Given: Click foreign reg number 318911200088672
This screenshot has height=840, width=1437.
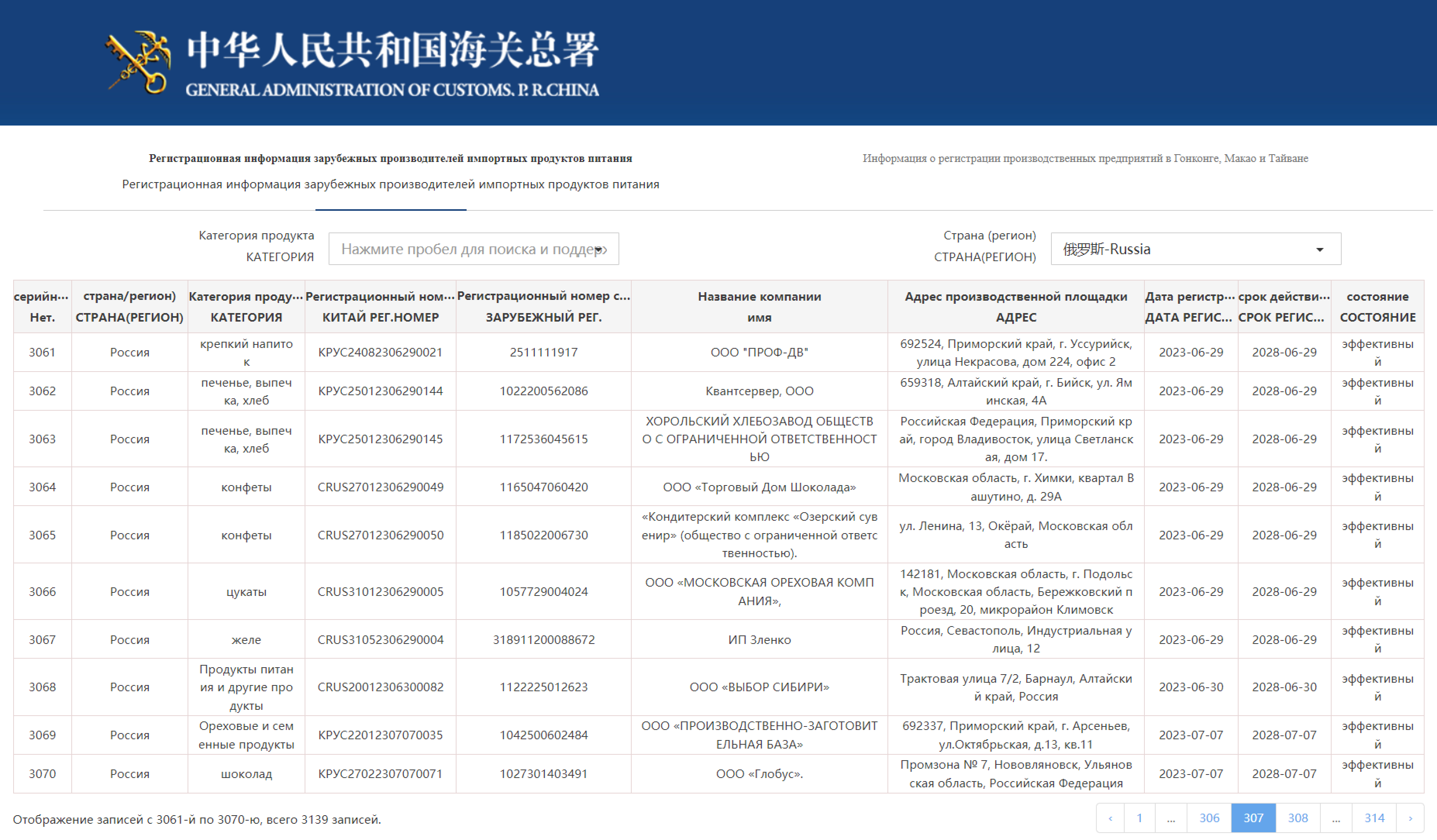Looking at the screenshot, I should tap(543, 640).
